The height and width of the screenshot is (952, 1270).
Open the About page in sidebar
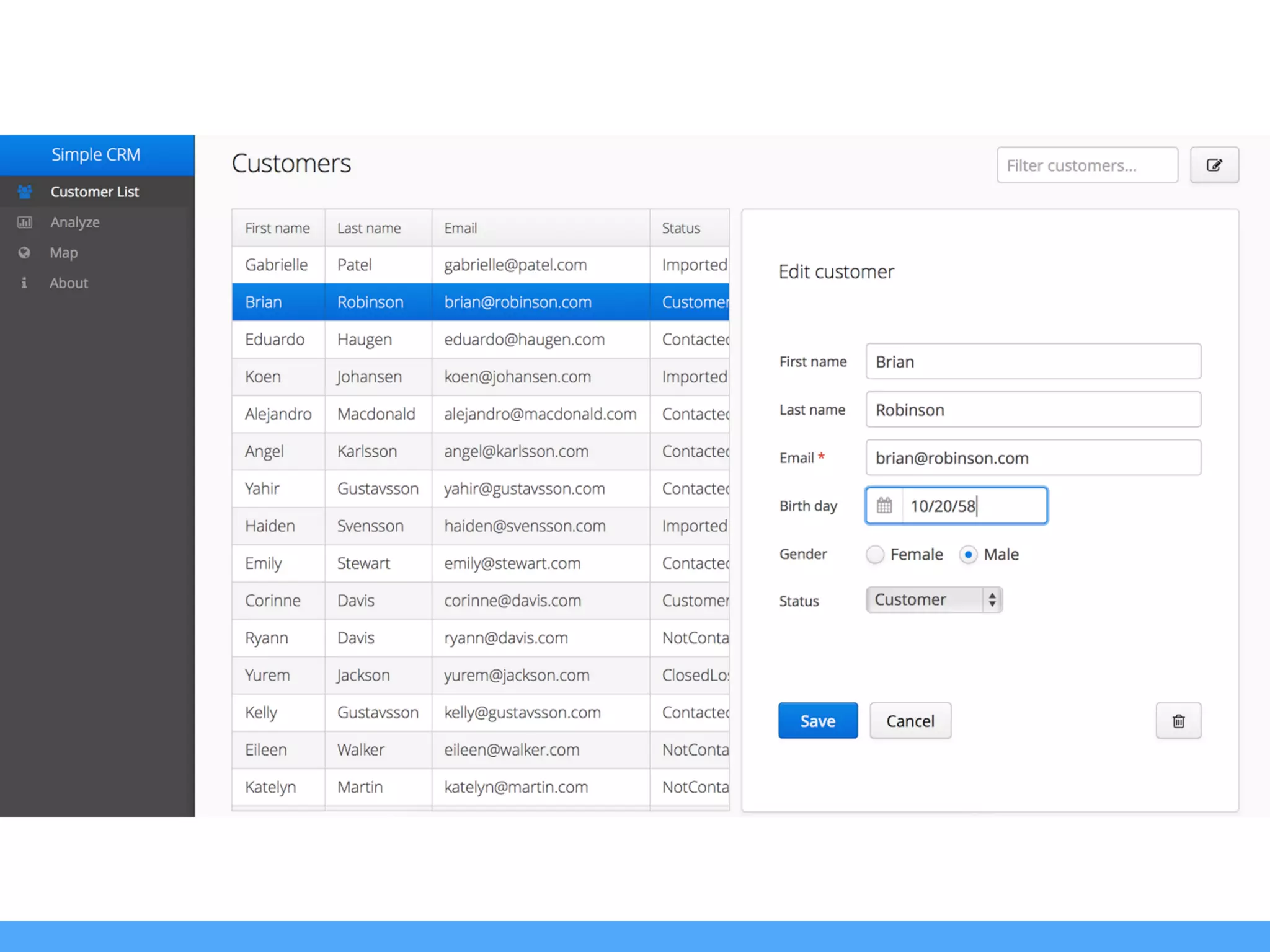coord(69,283)
